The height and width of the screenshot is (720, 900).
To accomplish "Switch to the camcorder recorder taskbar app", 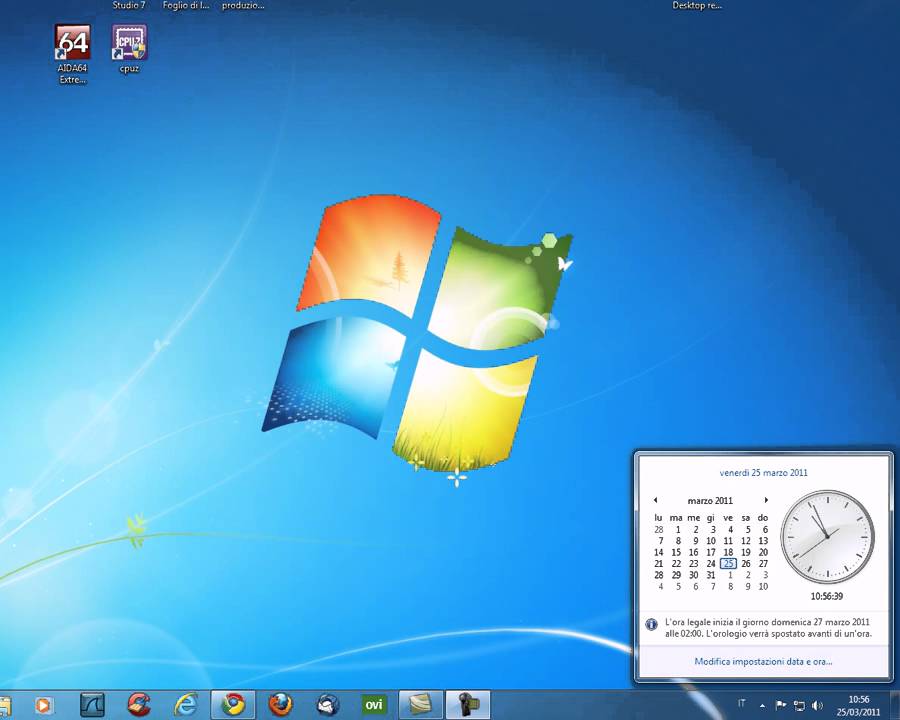I will [x=468, y=704].
